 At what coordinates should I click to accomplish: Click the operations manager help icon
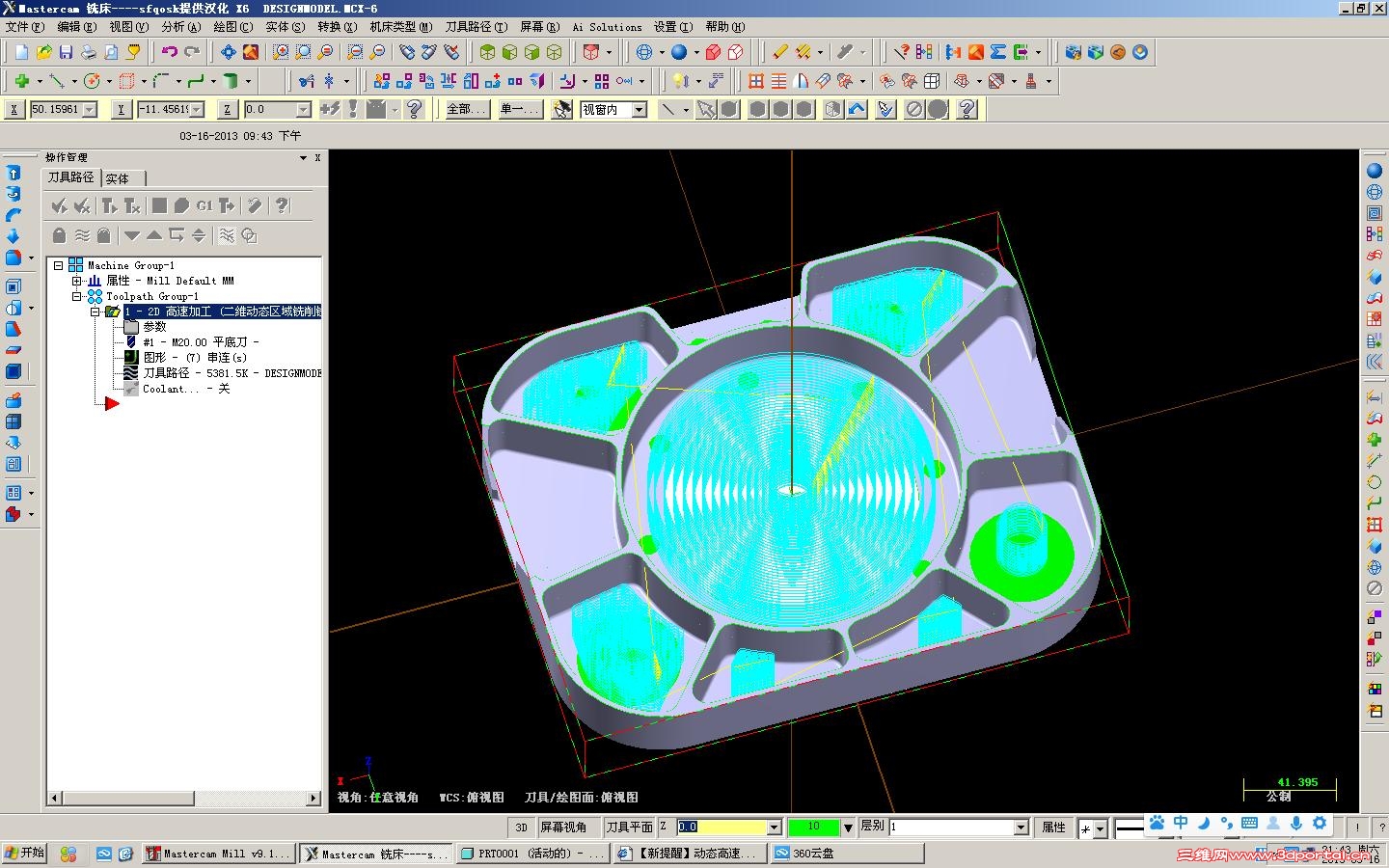[x=282, y=205]
